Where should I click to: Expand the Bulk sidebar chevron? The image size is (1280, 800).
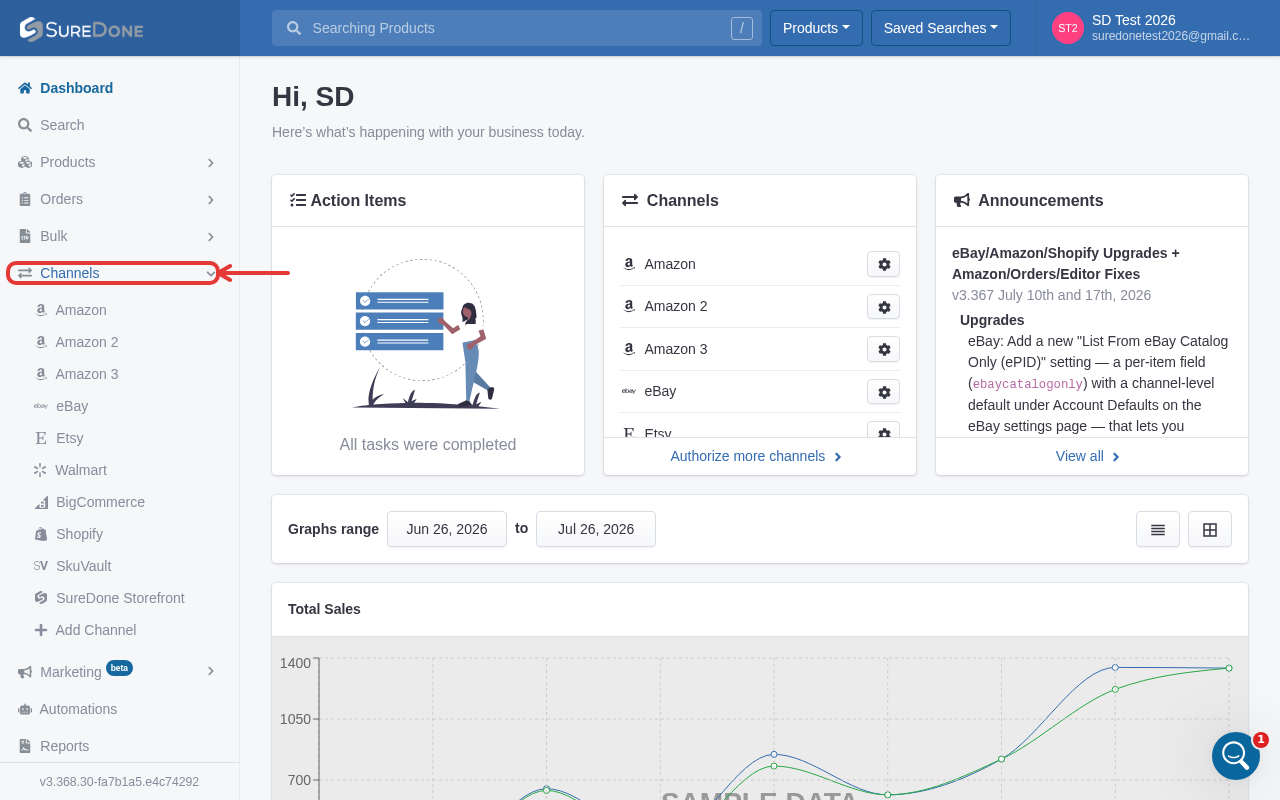point(211,236)
